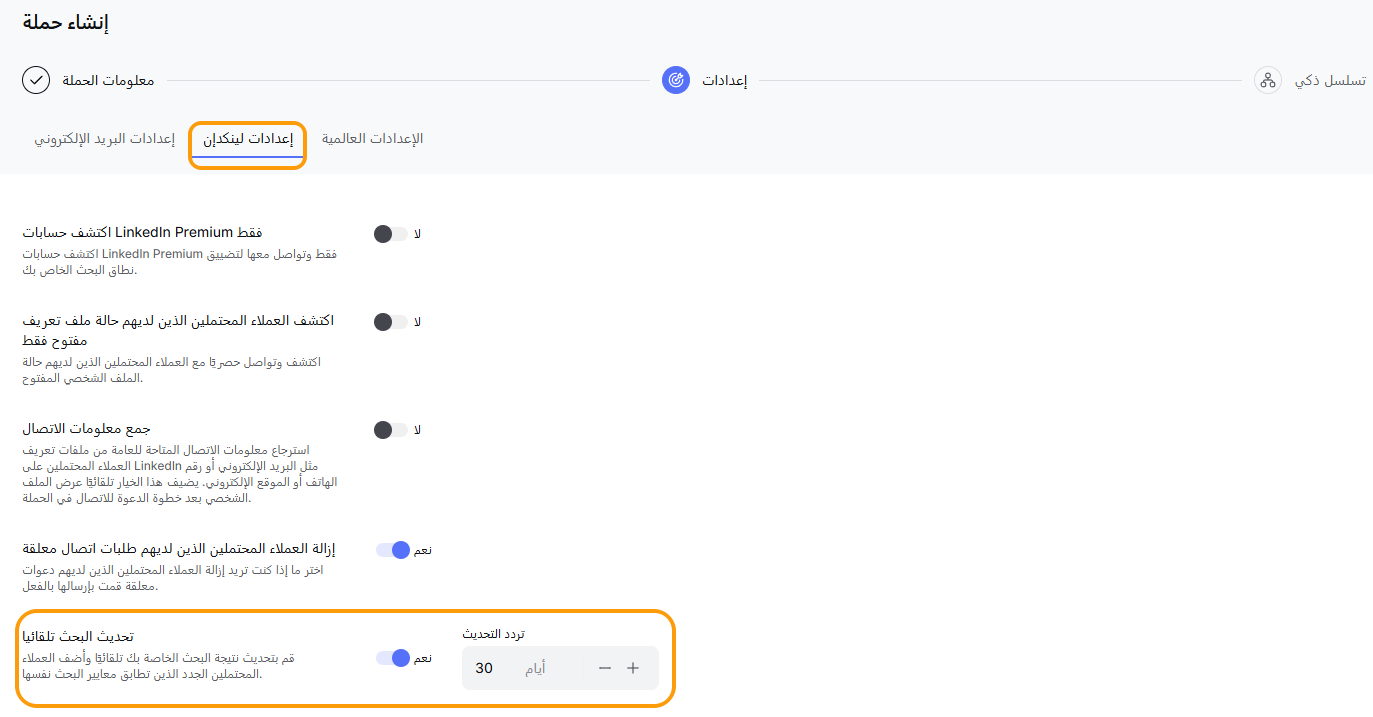Click the smart sequence step icon
Screen dimensions: 1373x717
[x=1268, y=80]
